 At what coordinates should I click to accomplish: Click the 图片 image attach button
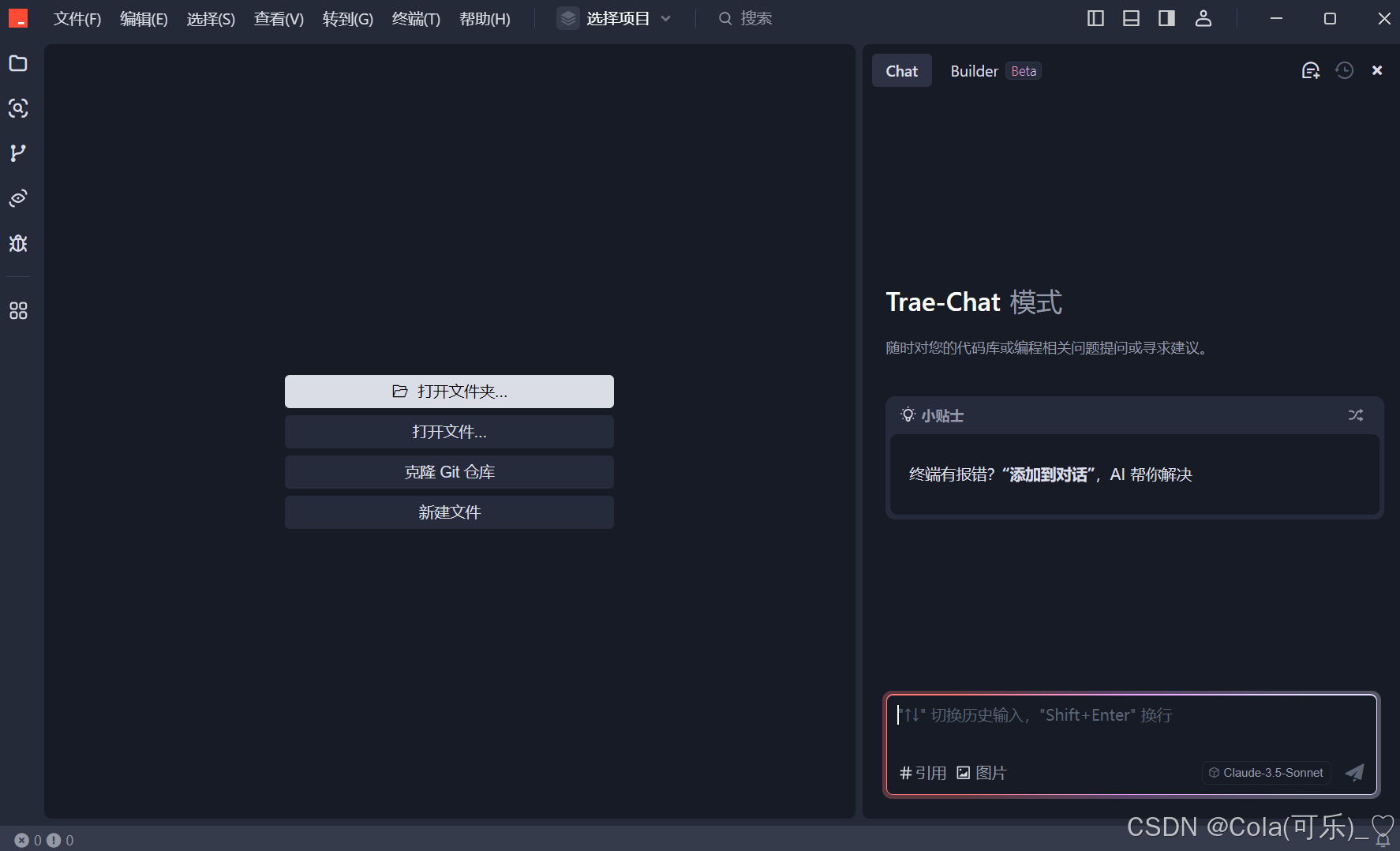982,773
